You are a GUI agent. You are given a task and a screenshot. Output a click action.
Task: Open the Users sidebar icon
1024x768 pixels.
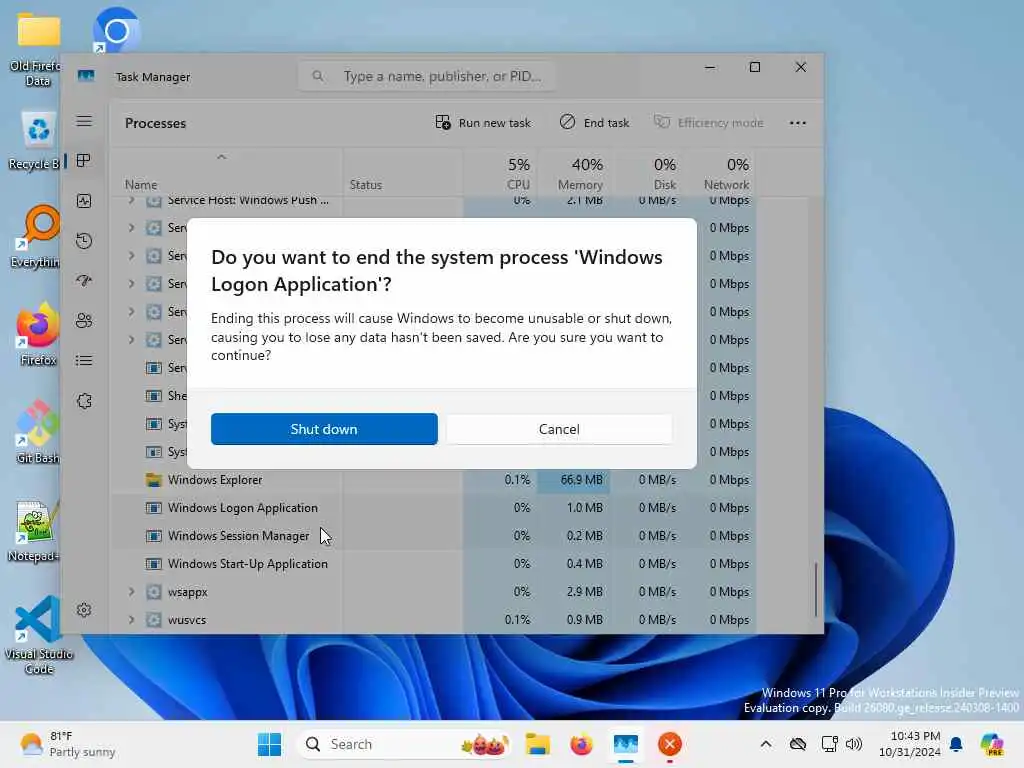pos(84,321)
